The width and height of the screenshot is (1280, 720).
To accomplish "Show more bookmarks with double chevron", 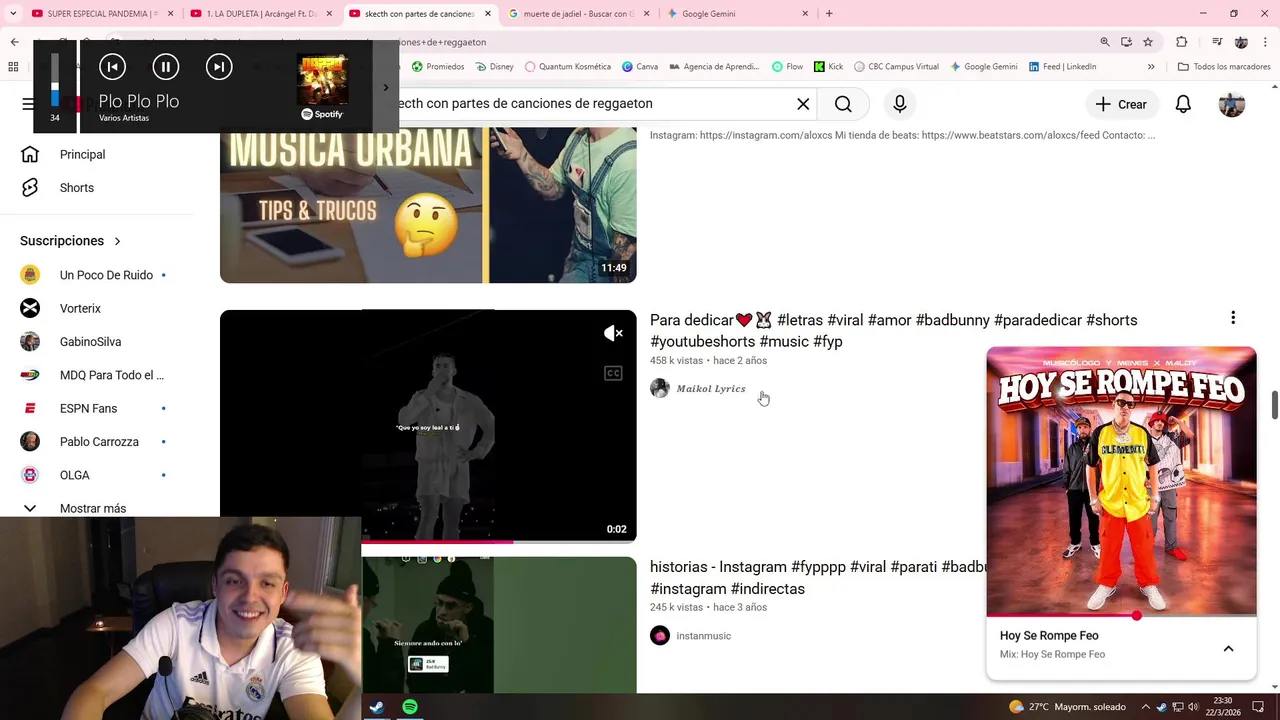I will pyautogui.click(x=1151, y=67).
